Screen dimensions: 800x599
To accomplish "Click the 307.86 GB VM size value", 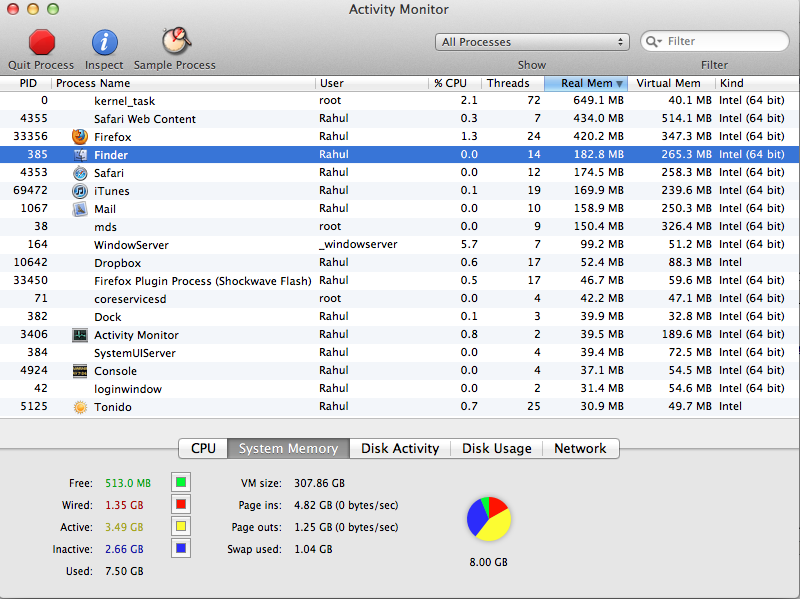I will 319,483.
